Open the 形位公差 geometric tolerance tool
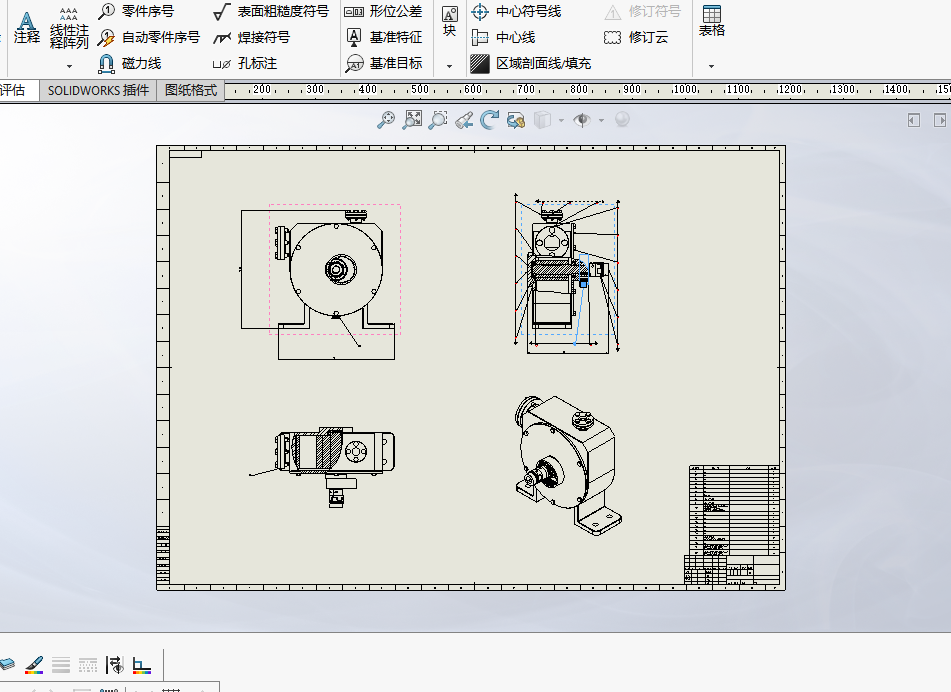 click(x=383, y=11)
